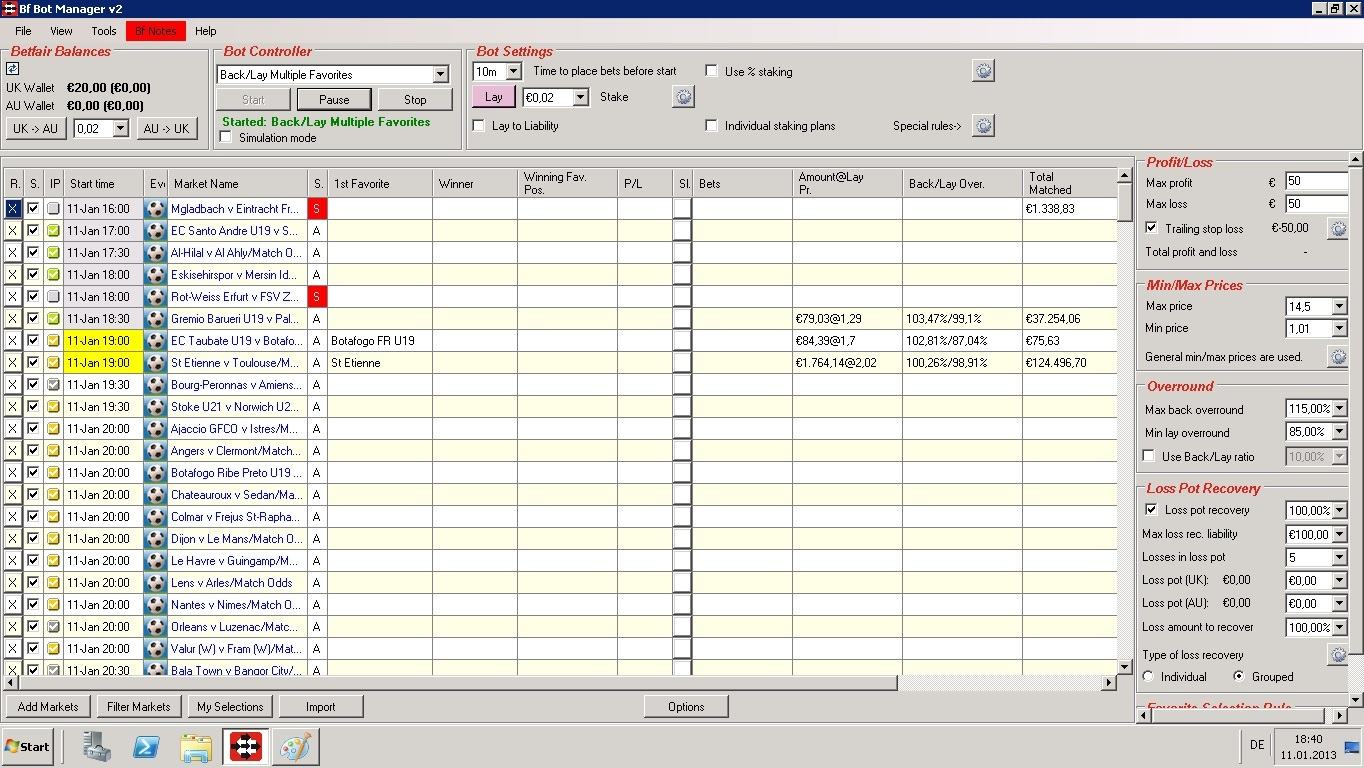Click the Add Markets button

[48, 707]
